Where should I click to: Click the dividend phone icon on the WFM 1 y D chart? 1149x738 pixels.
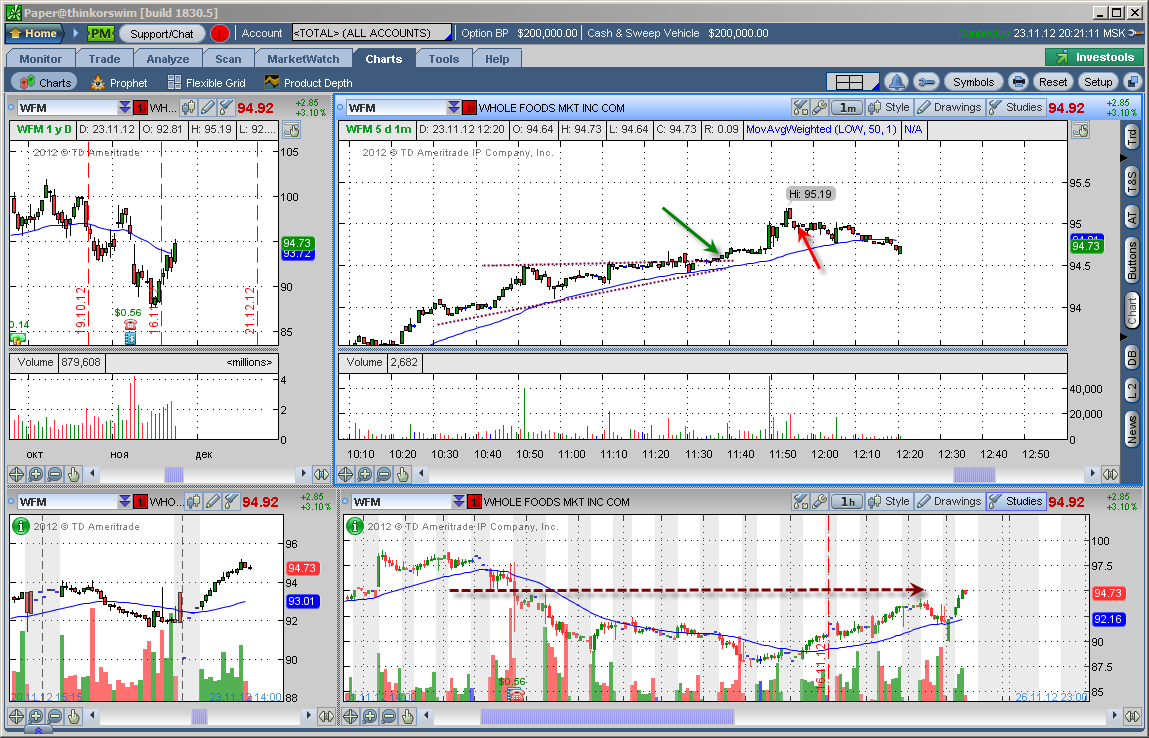click(130, 325)
